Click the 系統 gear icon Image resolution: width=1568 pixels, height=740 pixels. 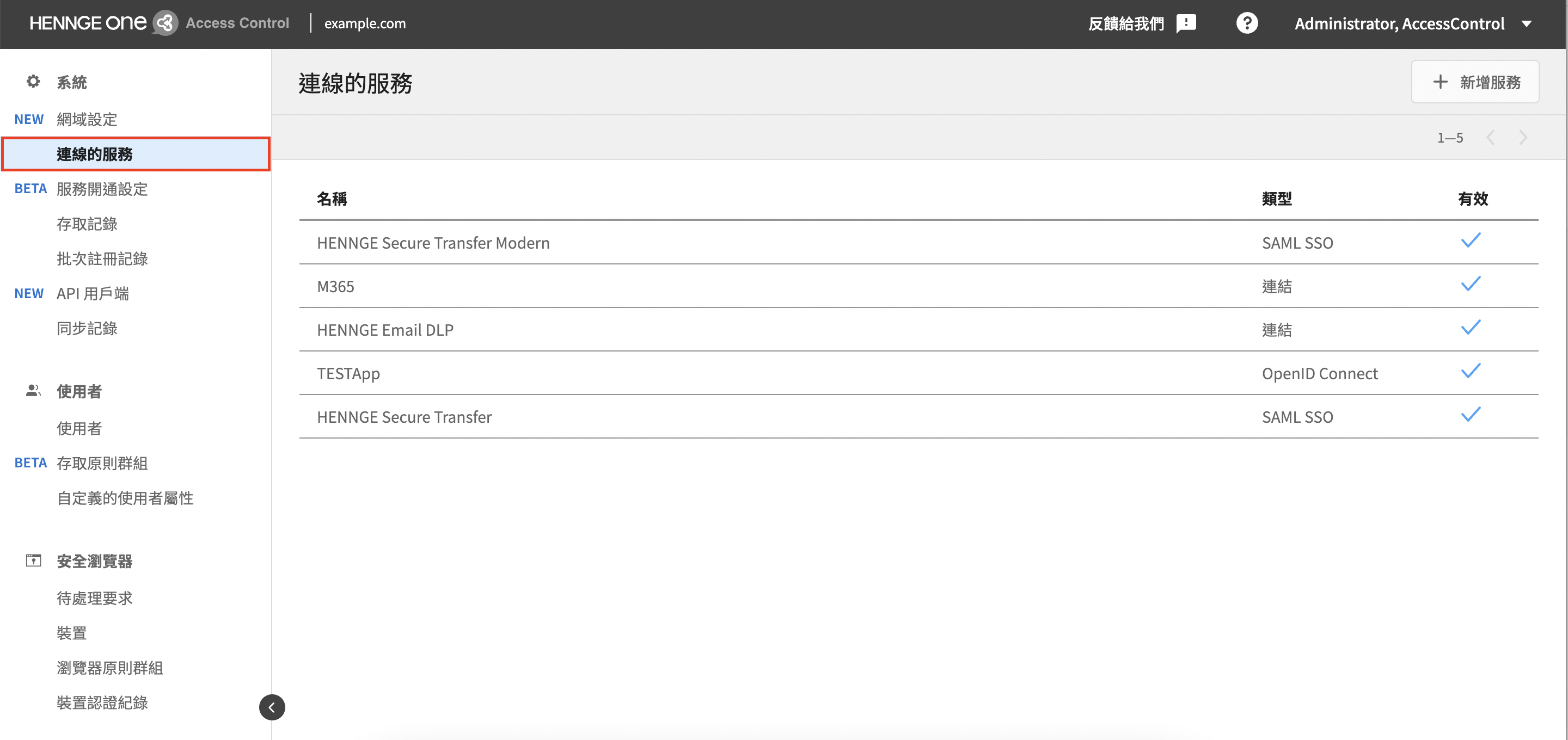(x=33, y=82)
